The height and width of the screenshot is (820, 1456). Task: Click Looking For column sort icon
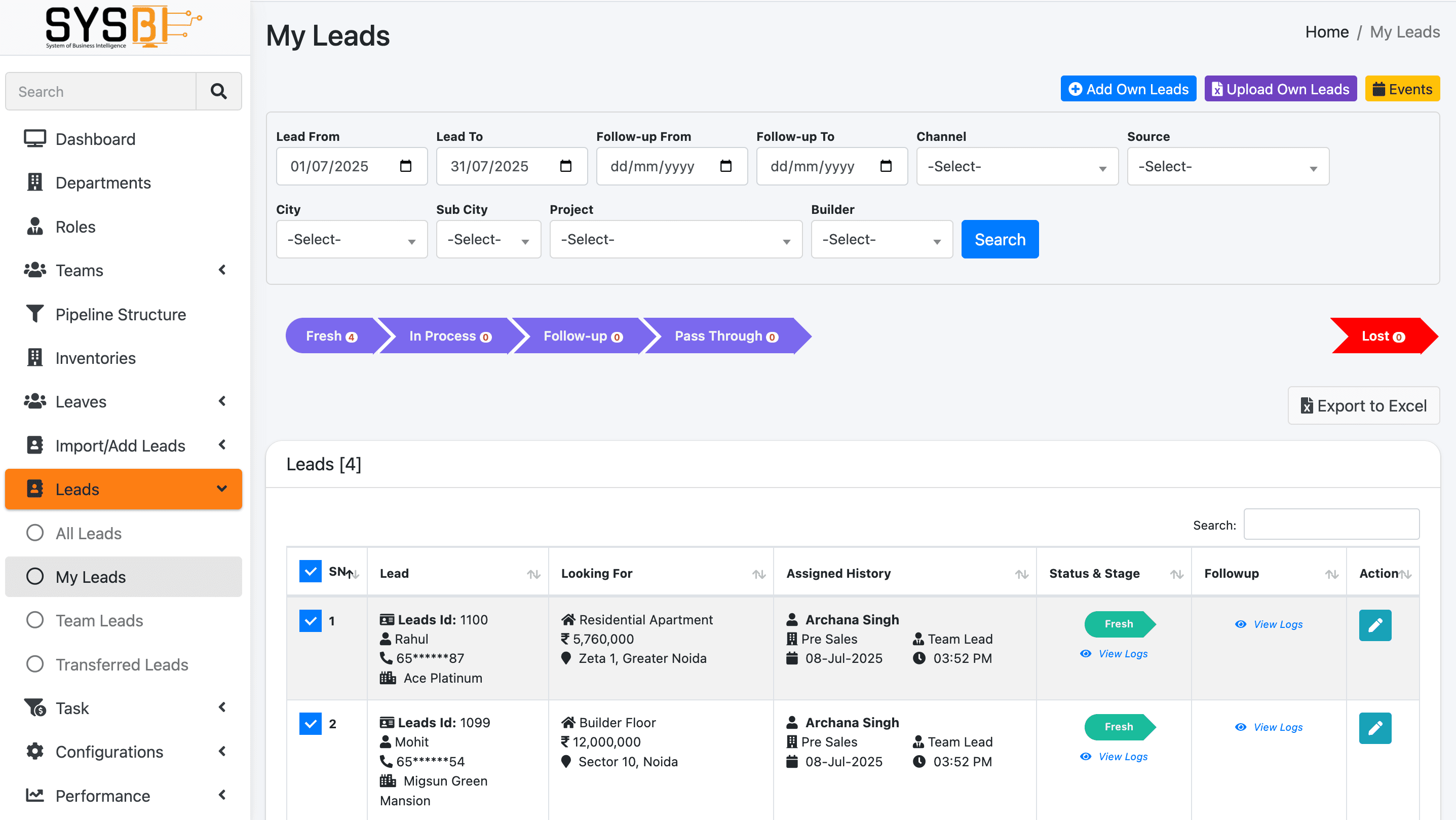click(x=758, y=574)
